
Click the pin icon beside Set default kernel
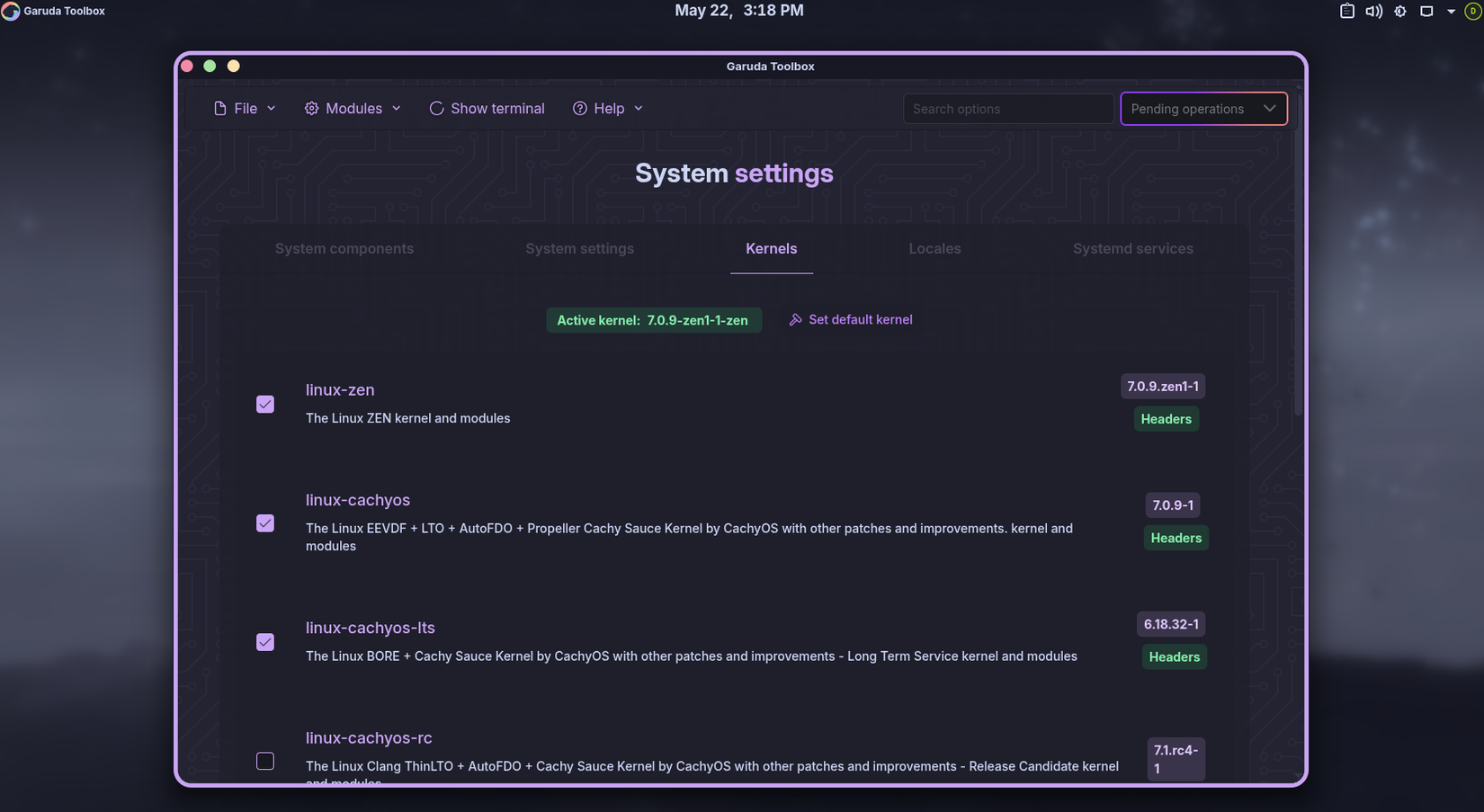pyautogui.click(x=795, y=320)
